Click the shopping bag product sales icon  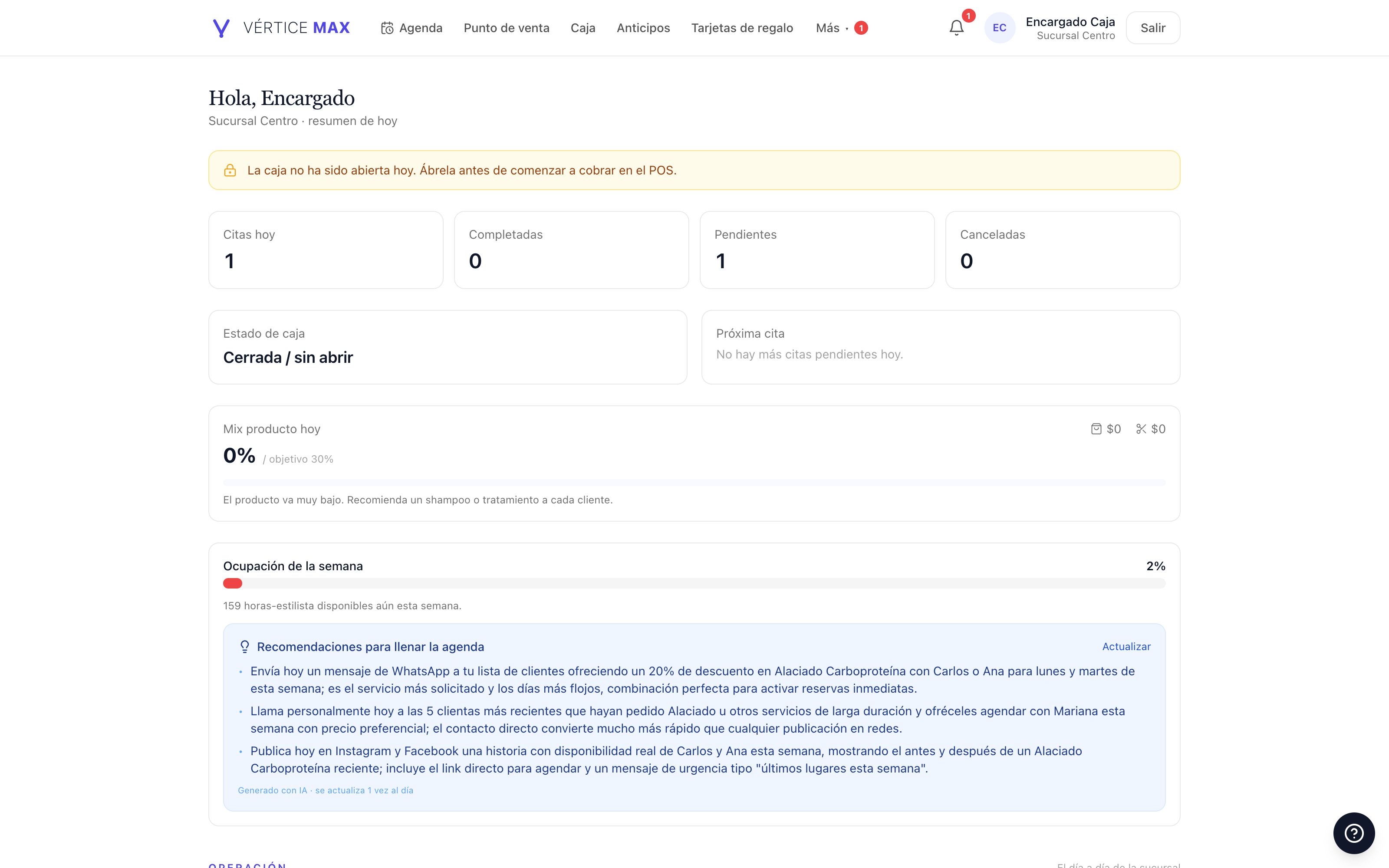pos(1096,429)
